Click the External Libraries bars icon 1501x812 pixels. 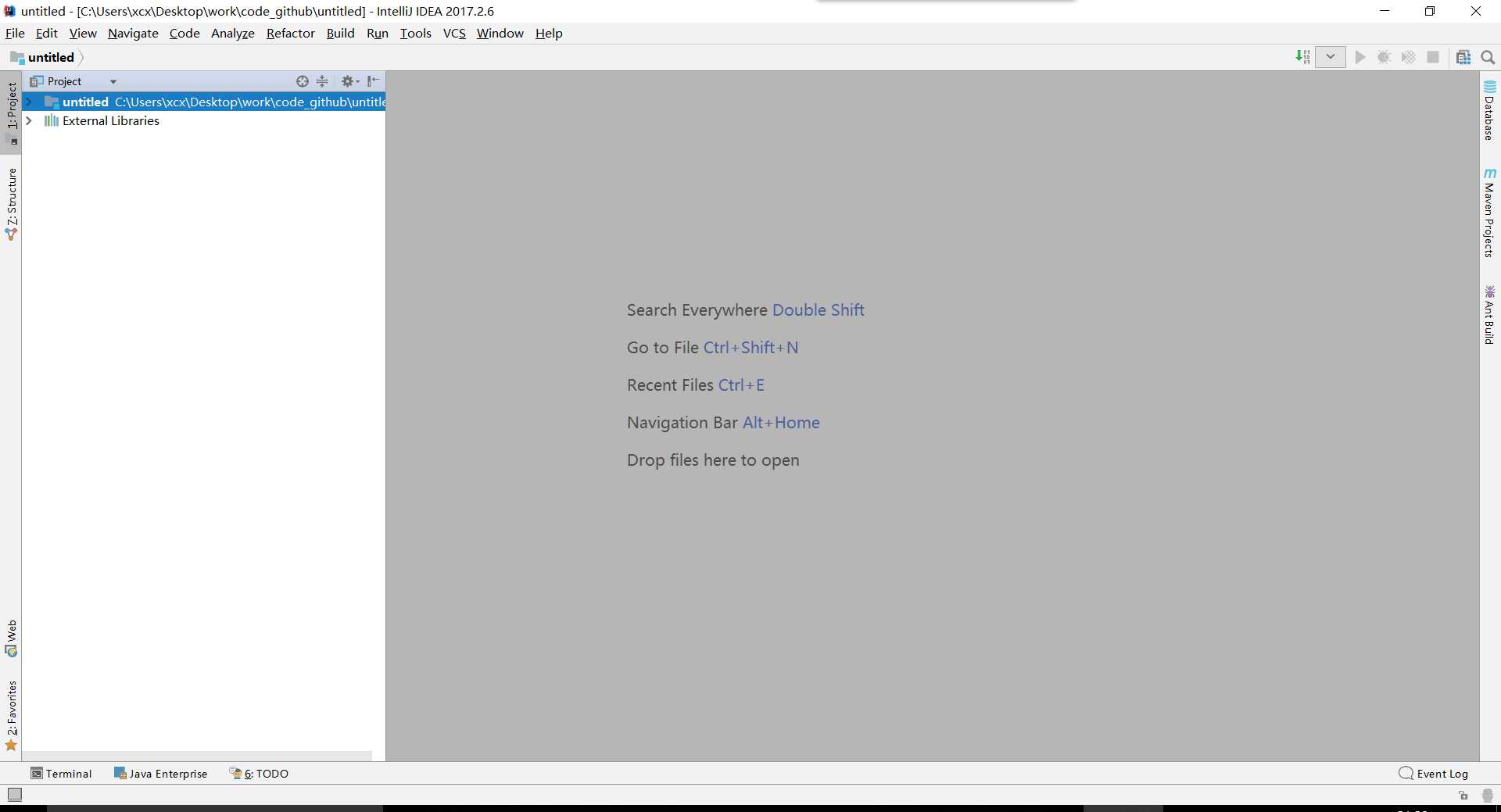(x=52, y=120)
